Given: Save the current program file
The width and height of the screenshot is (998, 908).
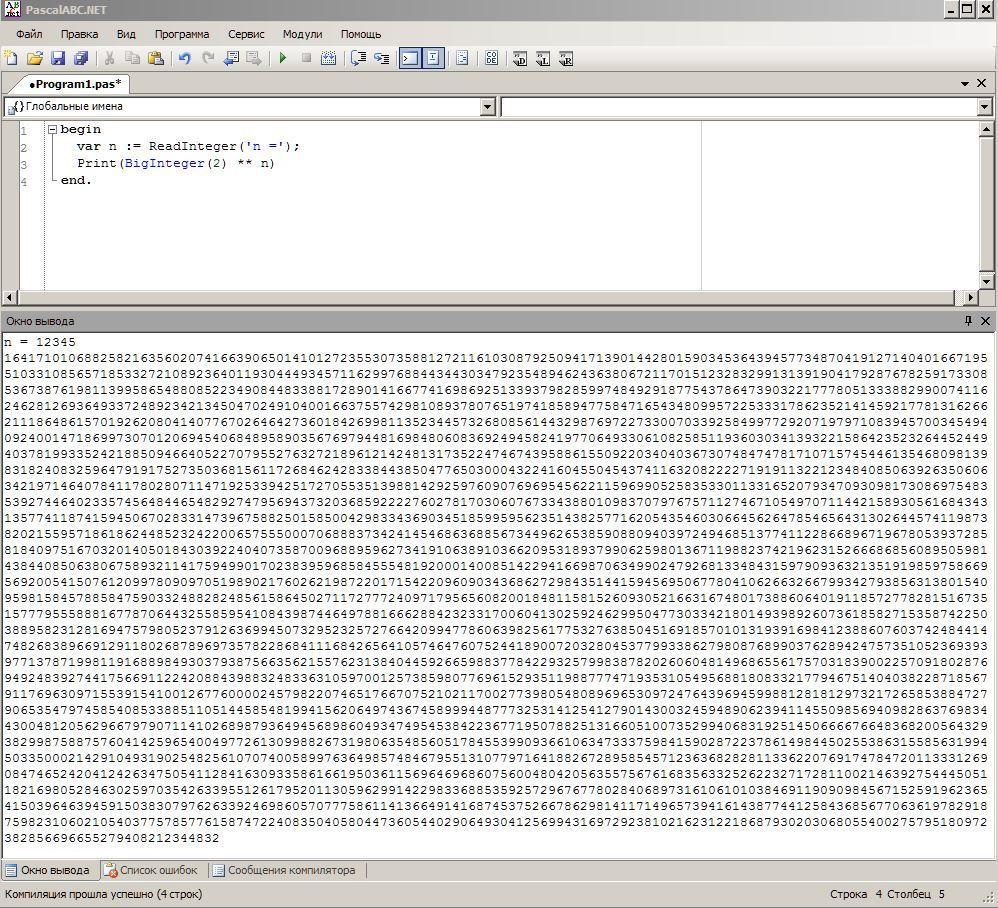Looking at the screenshot, I should pos(58,59).
